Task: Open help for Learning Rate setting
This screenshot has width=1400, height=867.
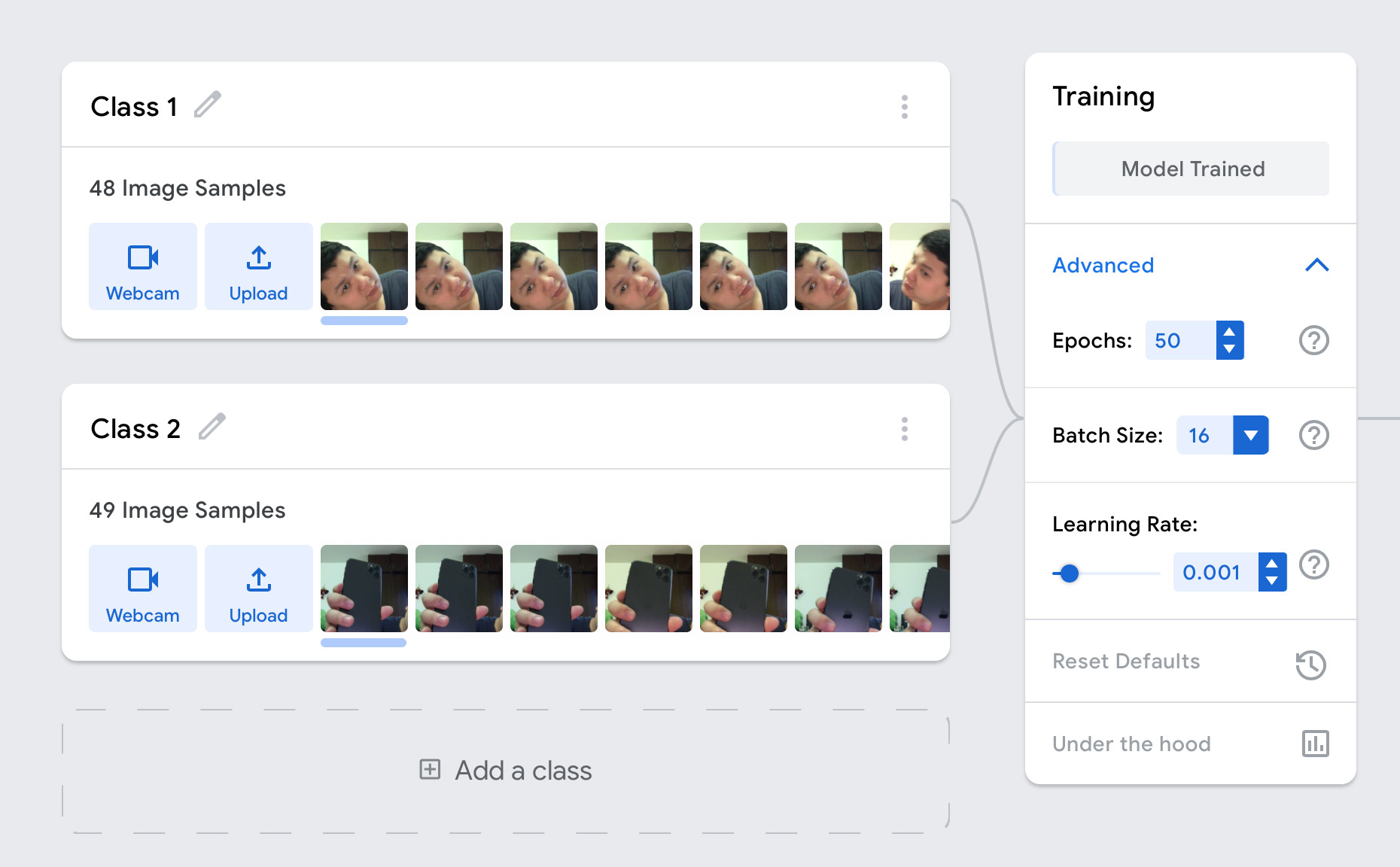Action: coord(1314,564)
